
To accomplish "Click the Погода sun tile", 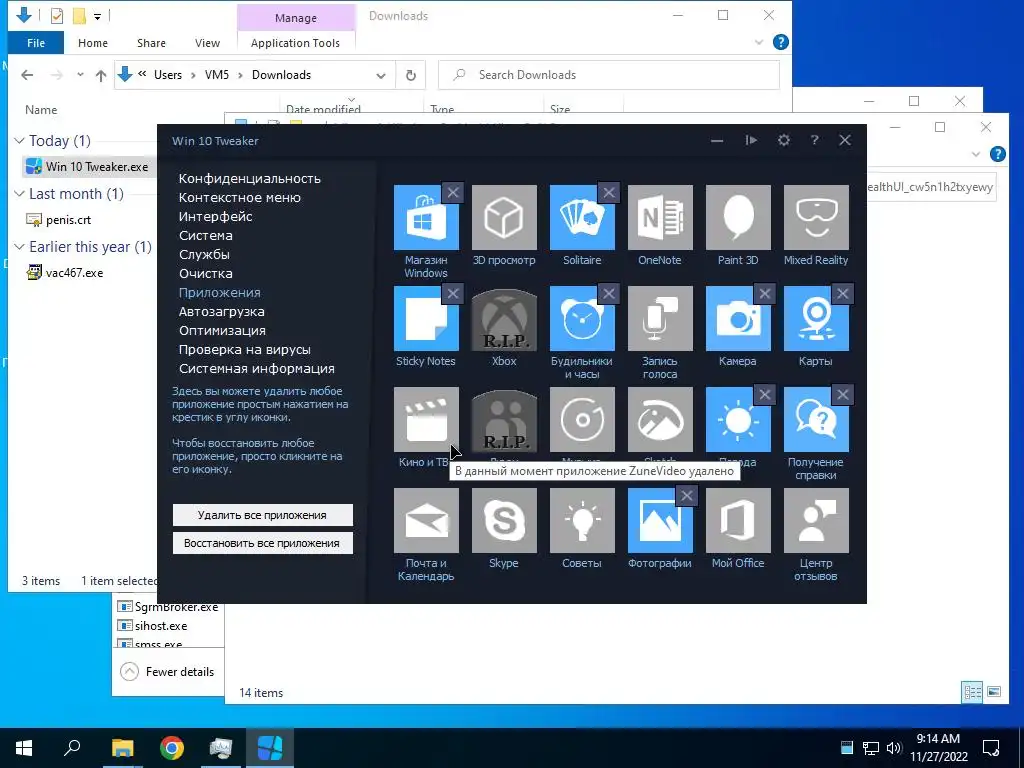I will pyautogui.click(x=738, y=419).
